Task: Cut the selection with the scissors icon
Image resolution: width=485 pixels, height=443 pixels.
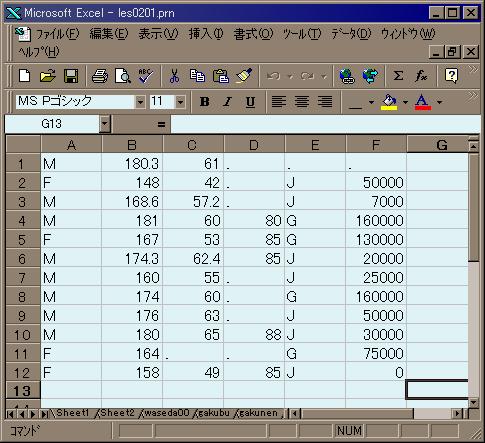Action: point(174,76)
